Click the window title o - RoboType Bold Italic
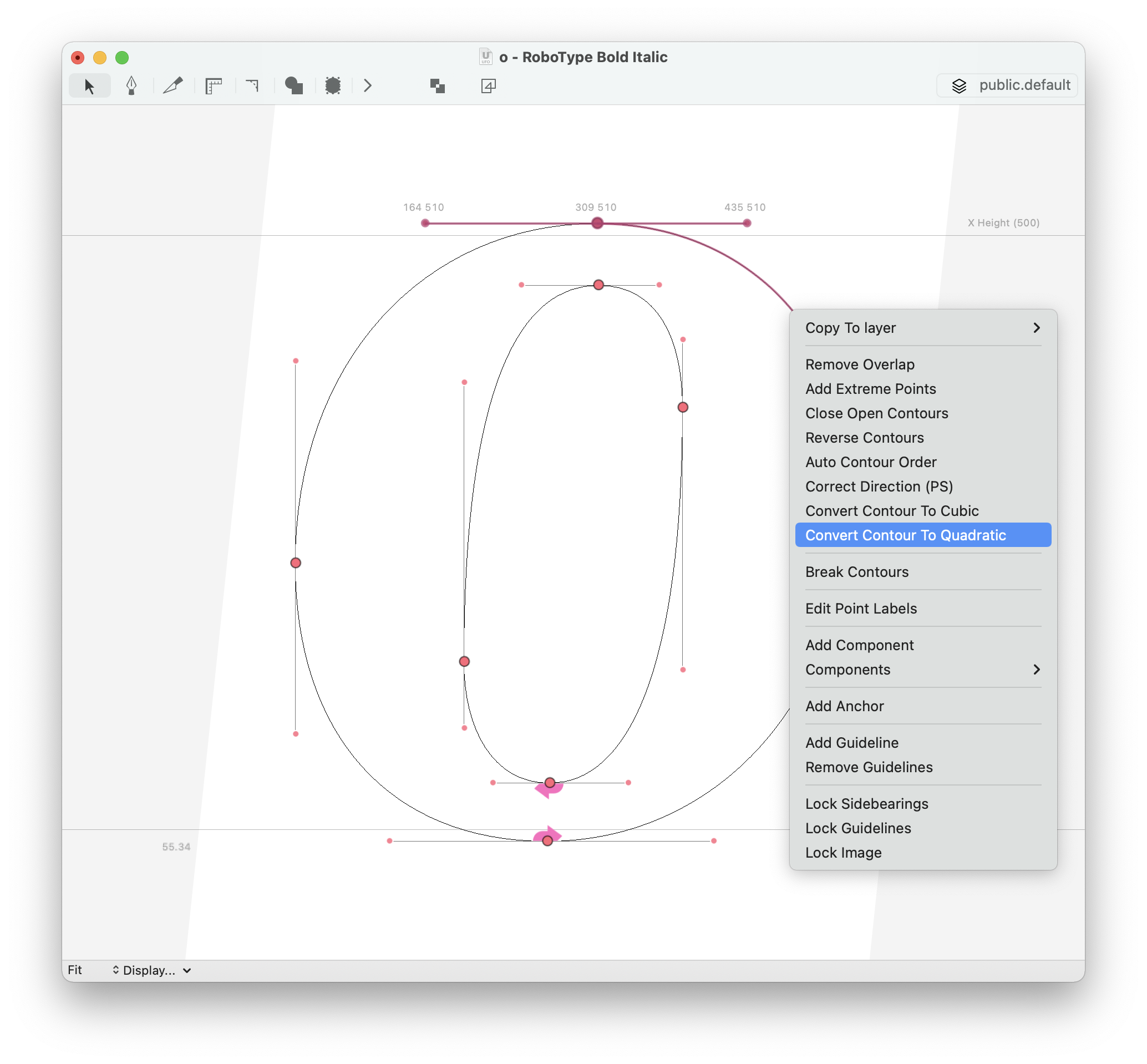The width and height of the screenshot is (1147, 1064). [583, 57]
